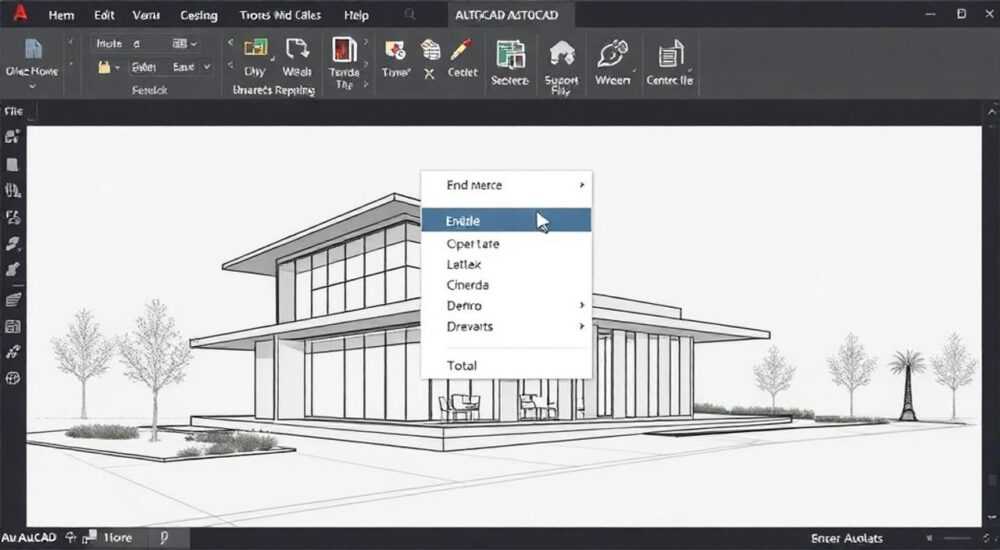This screenshot has height=550, width=1000.
Task: Click the Esder button in ribbon
Action: tap(143, 67)
